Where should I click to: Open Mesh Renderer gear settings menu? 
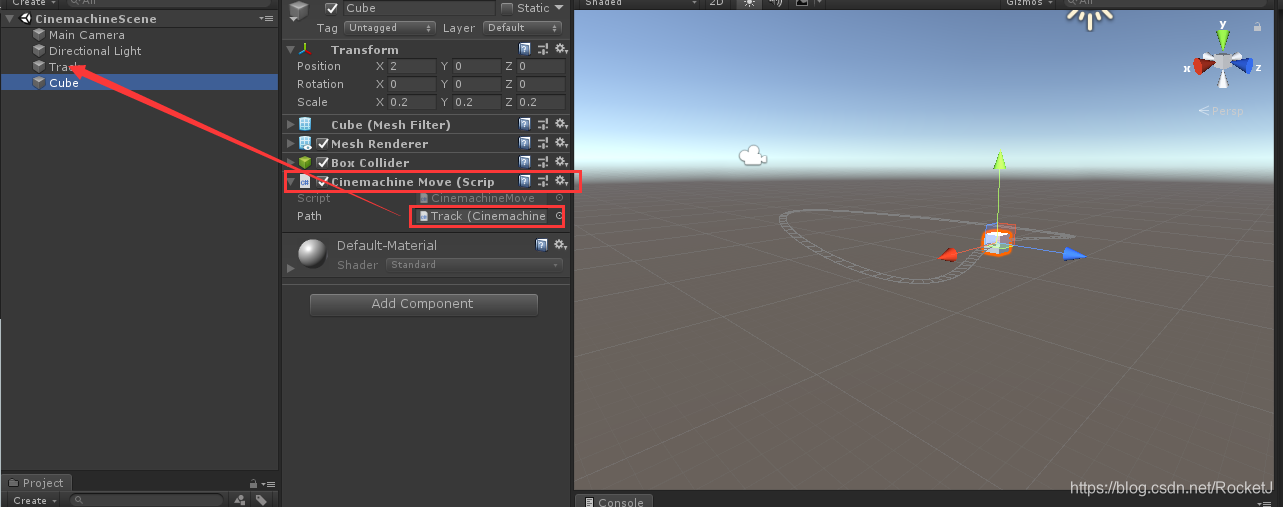561,143
